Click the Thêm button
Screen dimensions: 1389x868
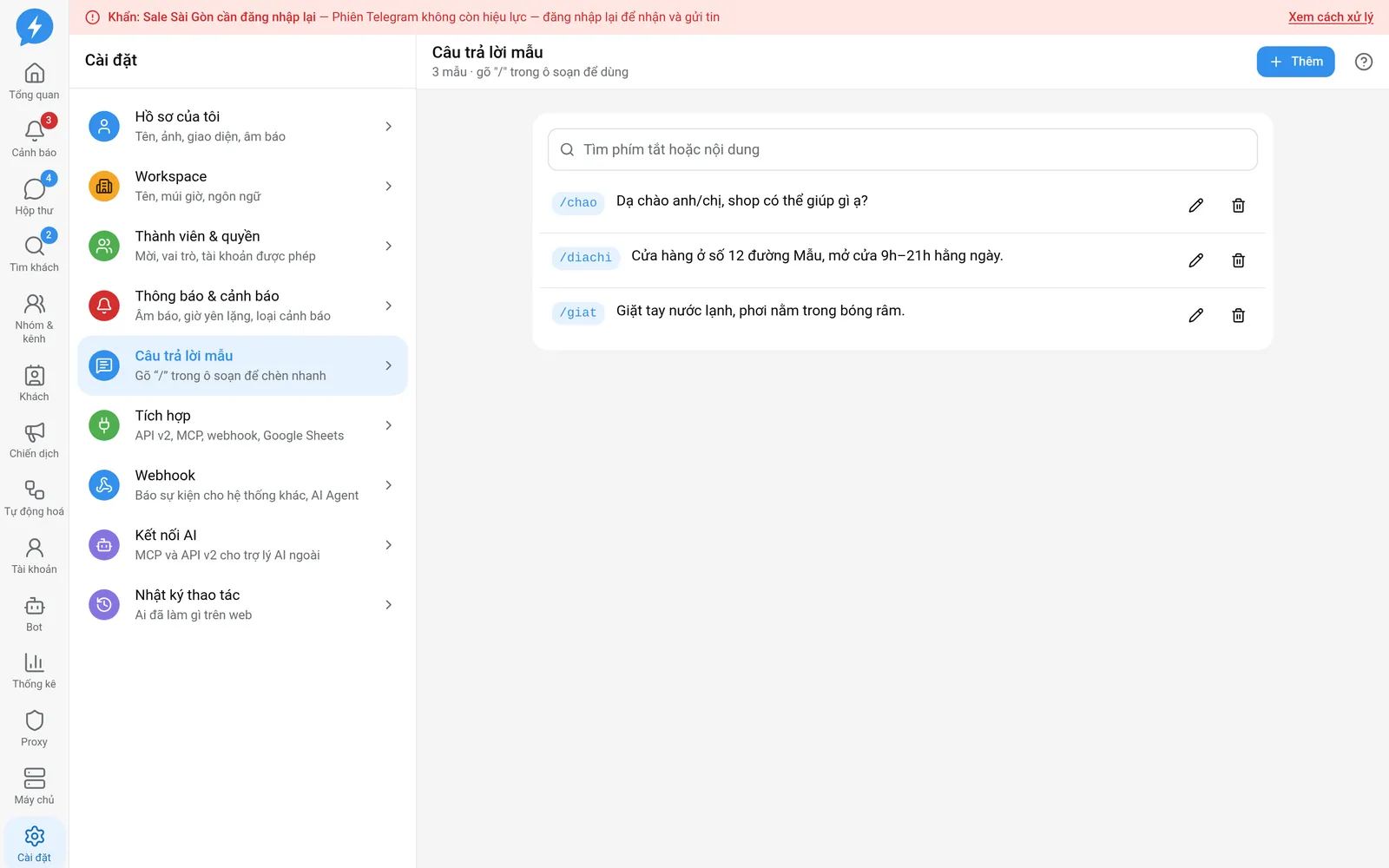pos(1295,62)
